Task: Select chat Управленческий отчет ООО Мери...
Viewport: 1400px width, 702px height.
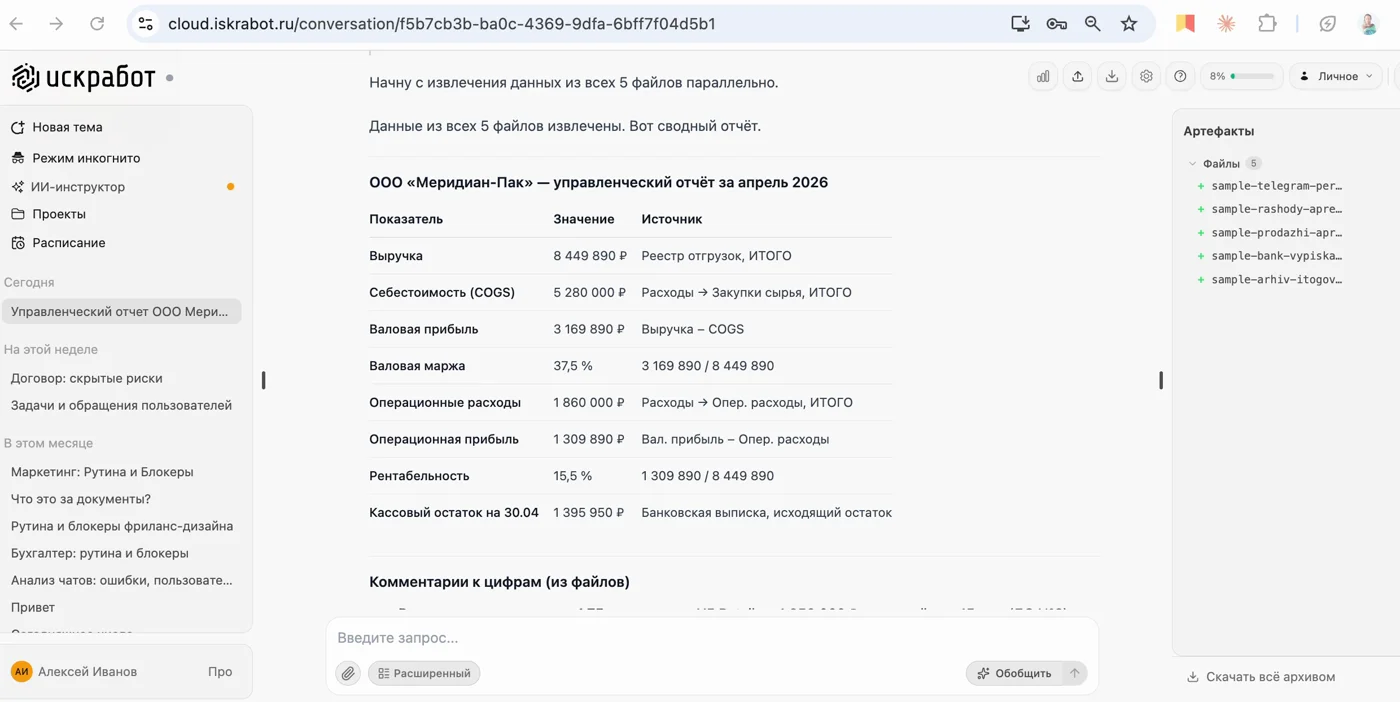Action: click(121, 312)
